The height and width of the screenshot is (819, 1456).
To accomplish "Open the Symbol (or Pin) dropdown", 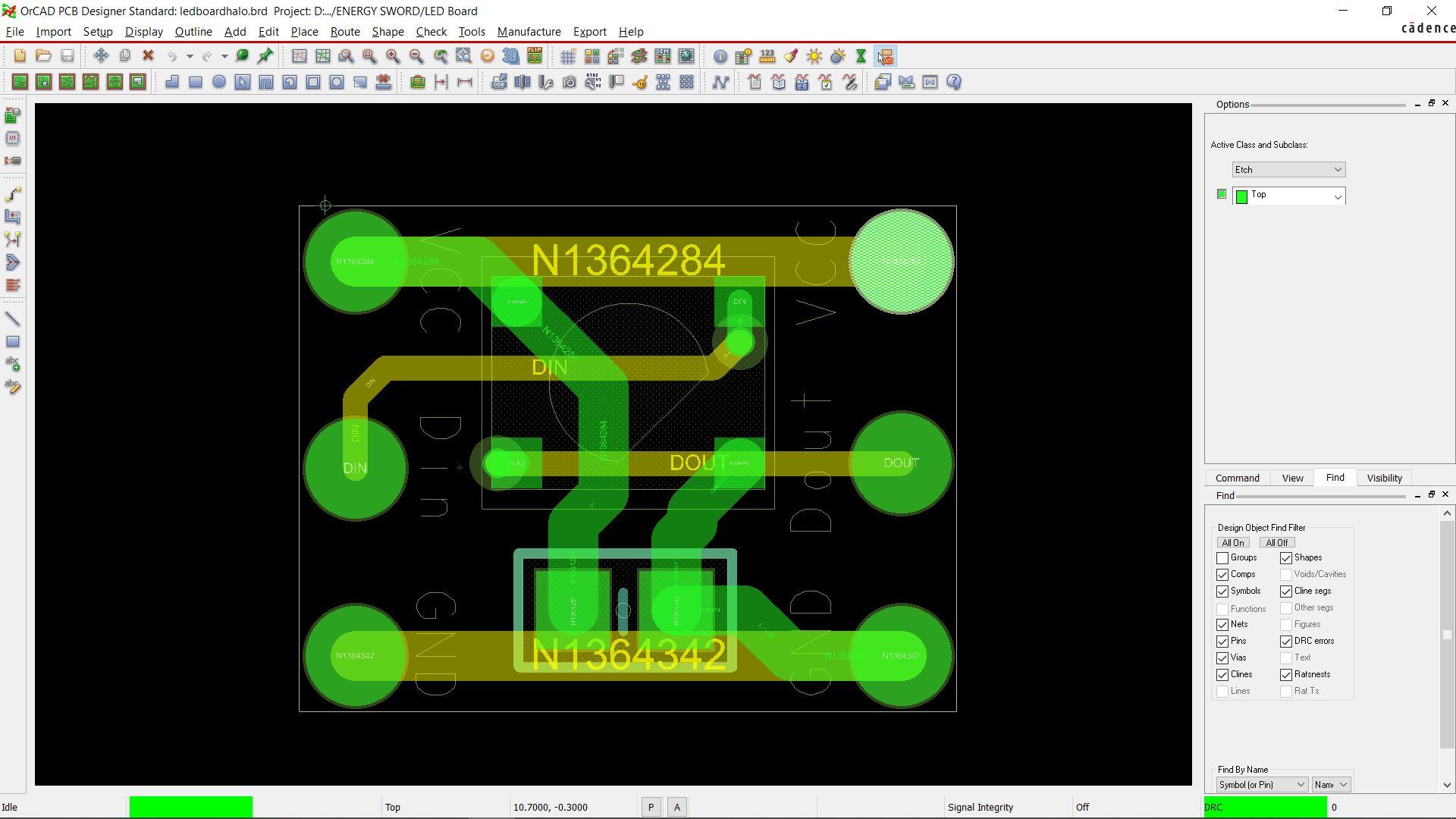I will point(1262,785).
